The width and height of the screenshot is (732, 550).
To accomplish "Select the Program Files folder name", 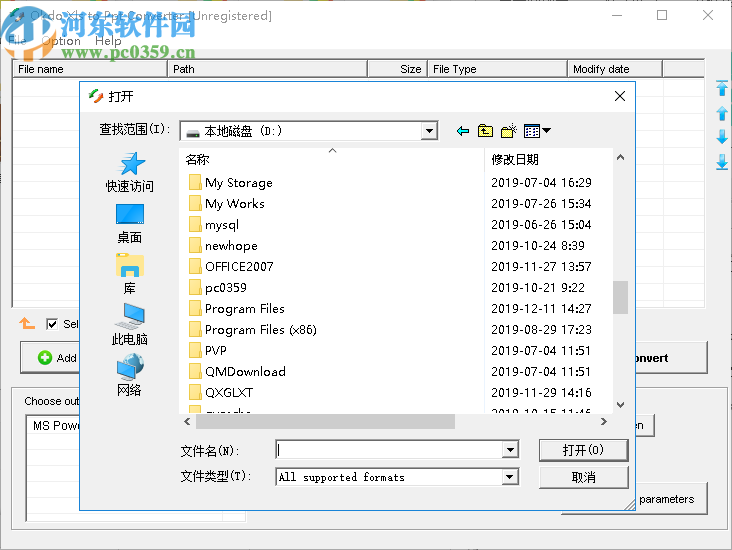I will tap(245, 309).
